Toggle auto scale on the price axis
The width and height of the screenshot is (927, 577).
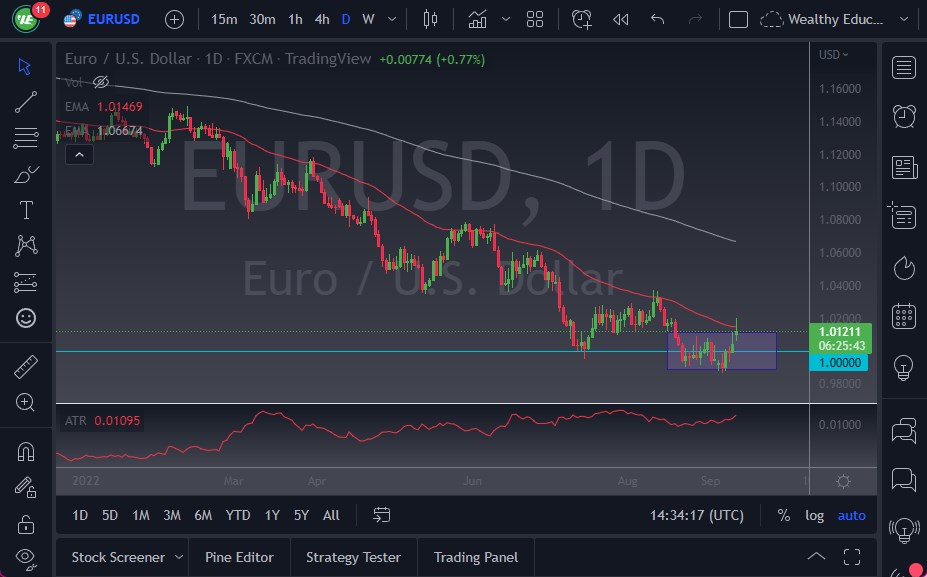(851, 515)
